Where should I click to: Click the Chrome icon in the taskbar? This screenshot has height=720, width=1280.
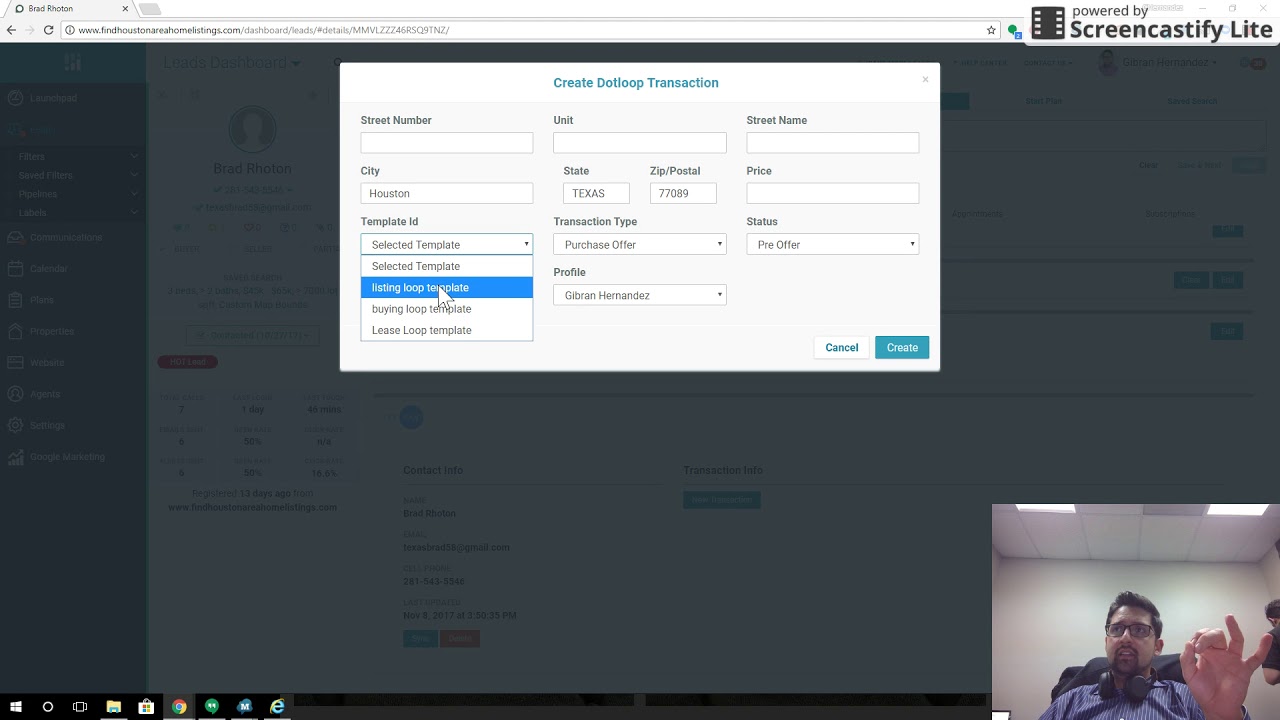pos(179,707)
